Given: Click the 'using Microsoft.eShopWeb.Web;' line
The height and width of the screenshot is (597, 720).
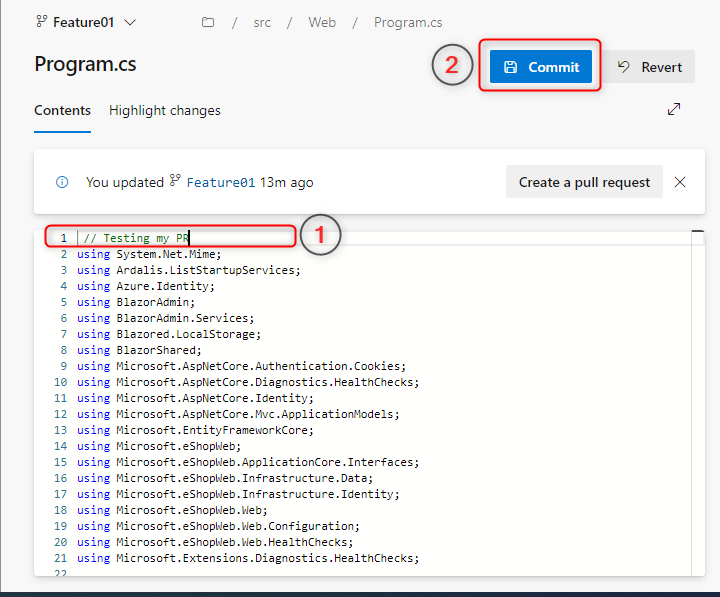Looking at the screenshot, I should [x=172, y=510].
